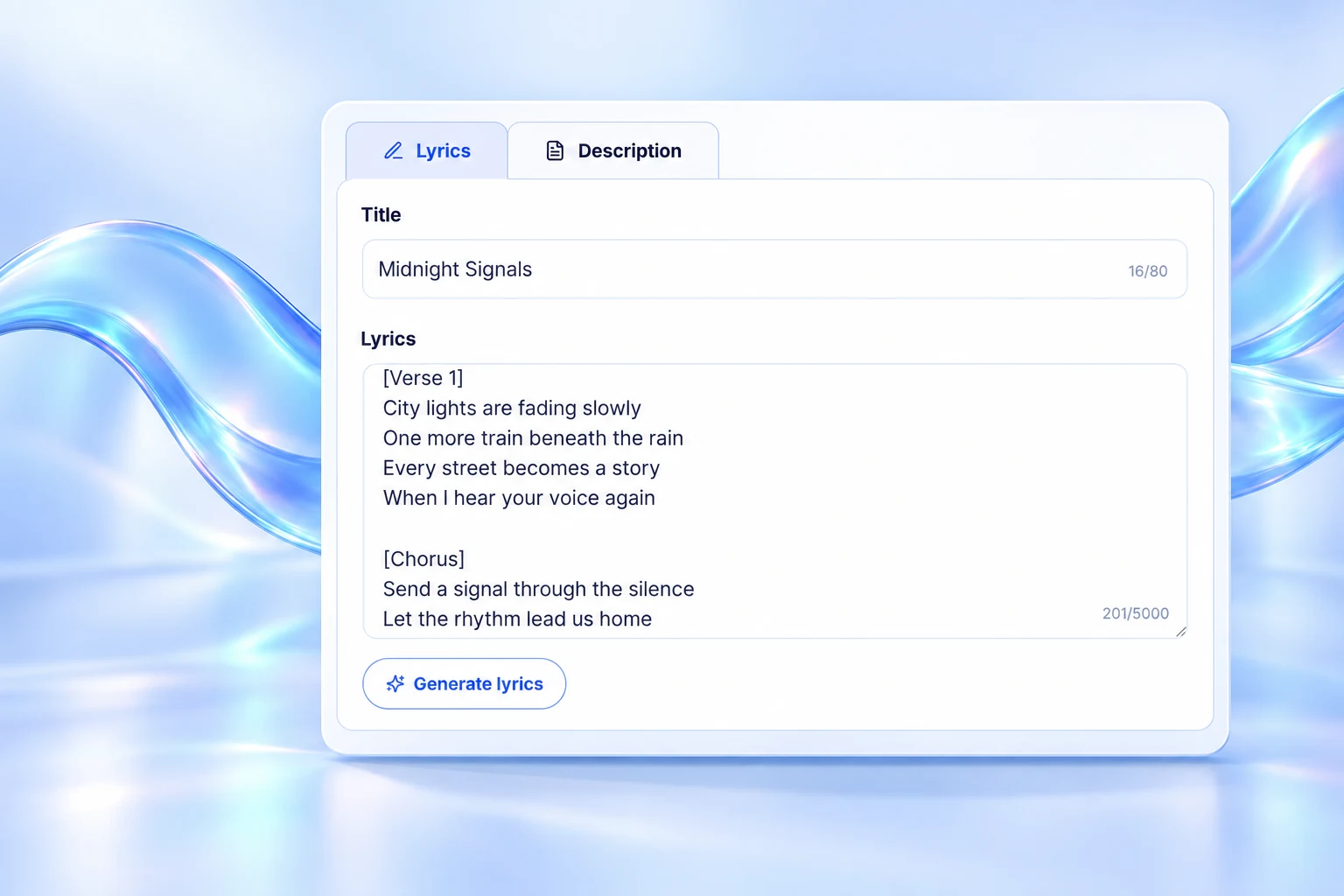Click the lyrics textarea resize handle
Screen dimensions: 1344x896
coord(1180,632)
